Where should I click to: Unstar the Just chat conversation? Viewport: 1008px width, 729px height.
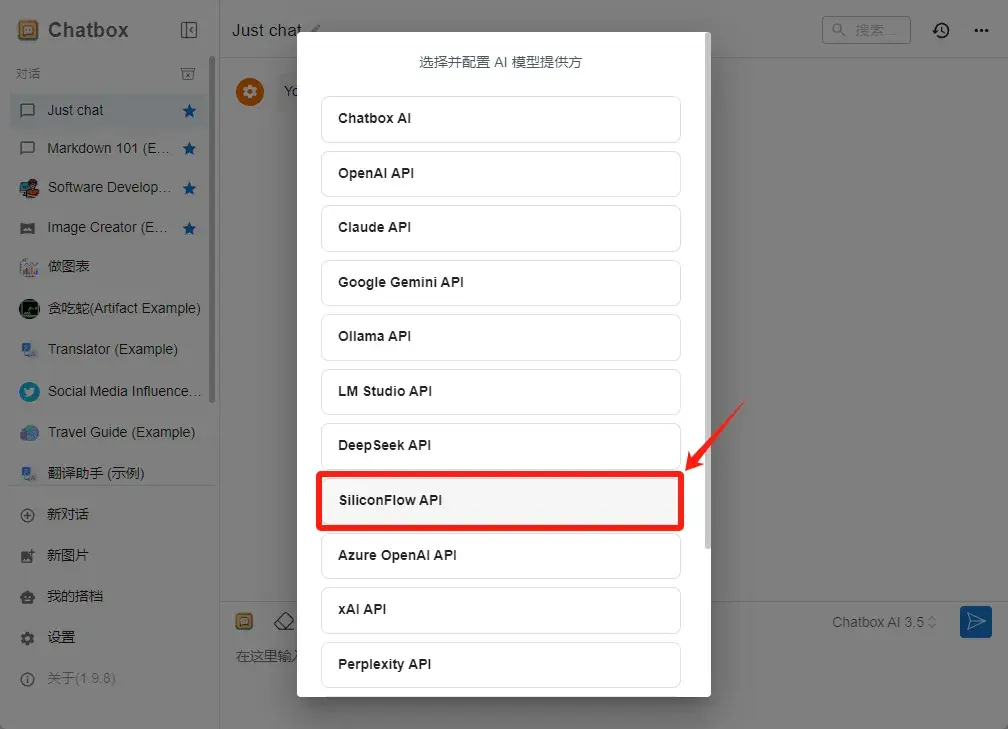[x=189, y=111]
